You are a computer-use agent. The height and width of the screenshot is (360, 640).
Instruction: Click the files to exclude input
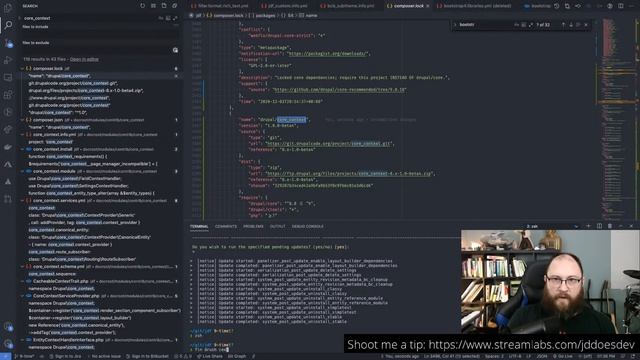click(96, 50)
